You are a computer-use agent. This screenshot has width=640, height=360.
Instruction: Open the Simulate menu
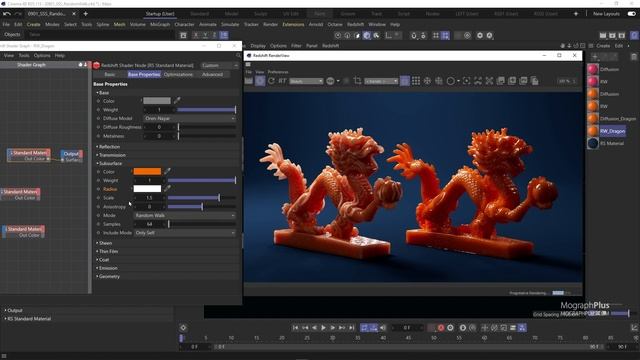230,24
